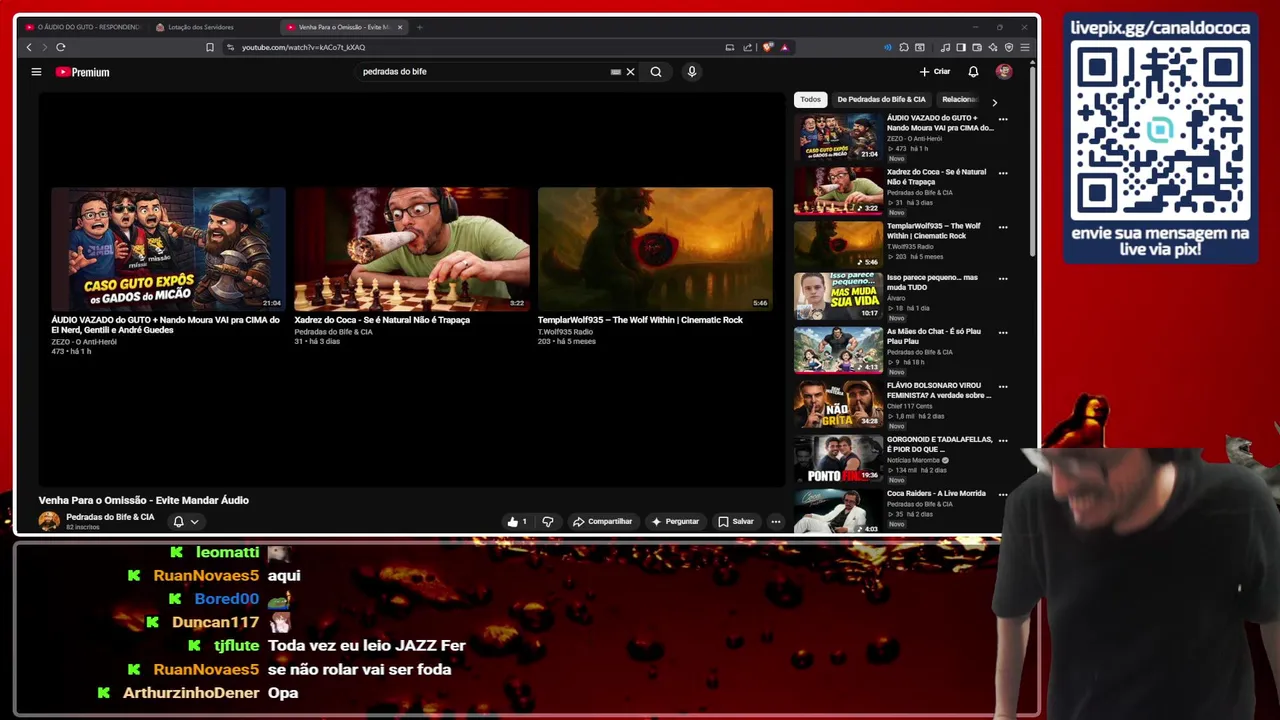Open Isso parece pequeno sidebar thumbnail
1280x720 pixels.
838,296
